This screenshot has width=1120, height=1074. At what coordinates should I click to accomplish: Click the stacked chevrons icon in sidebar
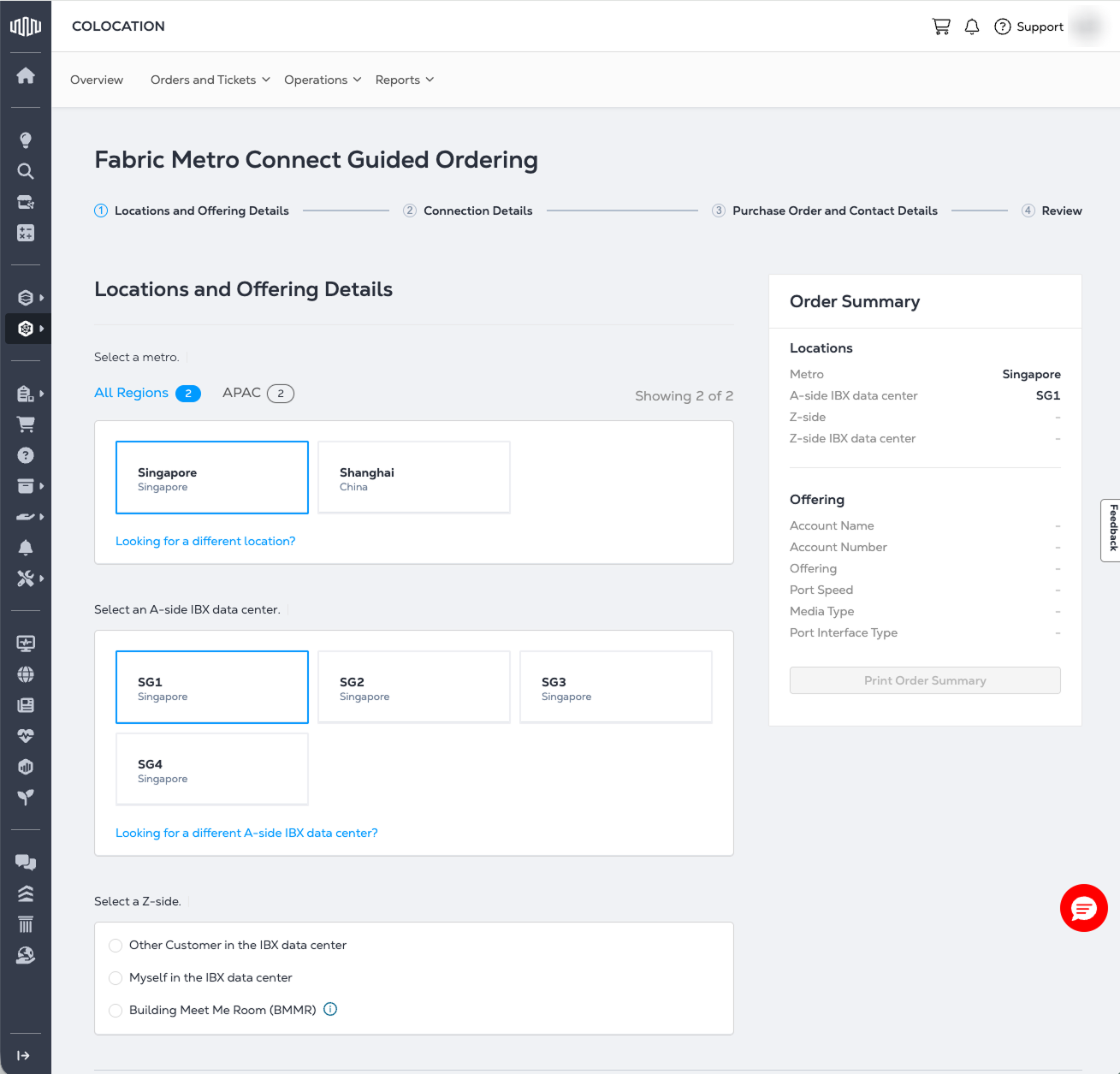click(x=26, y=893)
